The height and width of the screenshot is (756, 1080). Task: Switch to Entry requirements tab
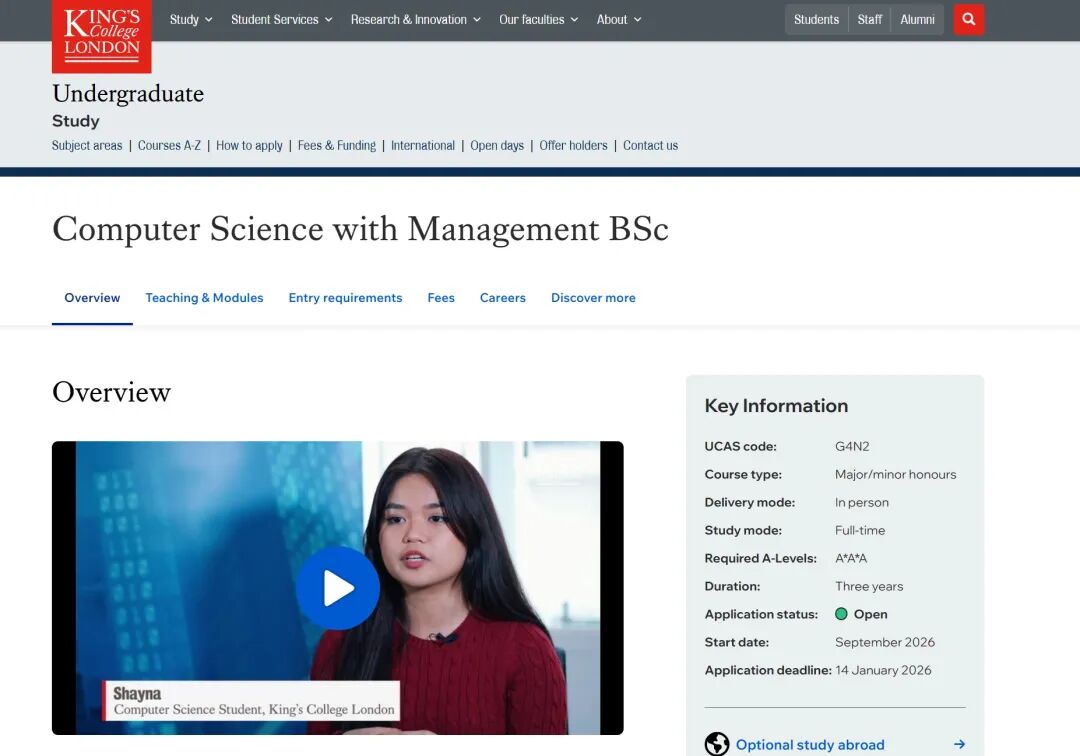point(345,298)
